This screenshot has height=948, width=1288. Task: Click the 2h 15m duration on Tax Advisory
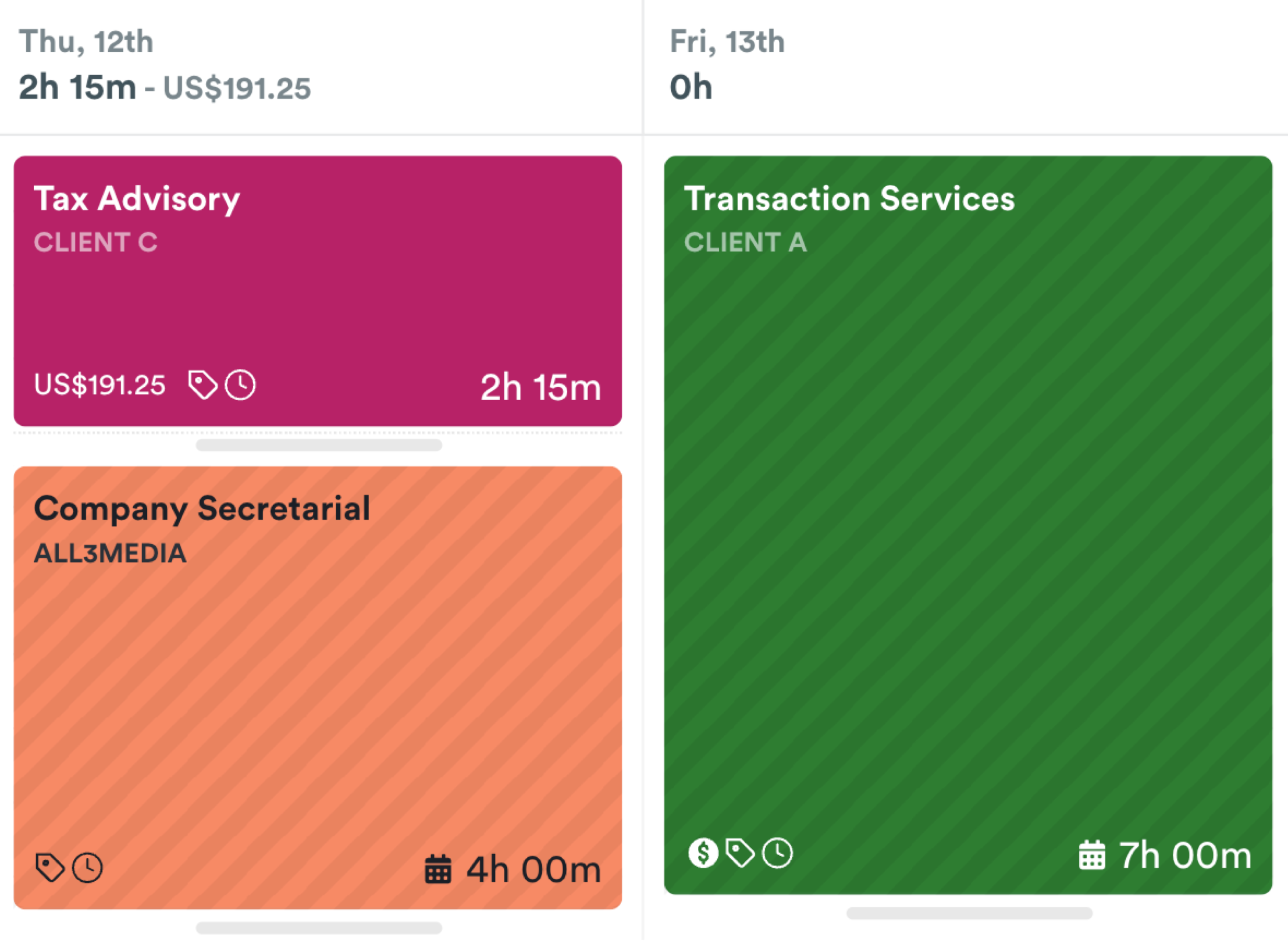click(540, 387)
